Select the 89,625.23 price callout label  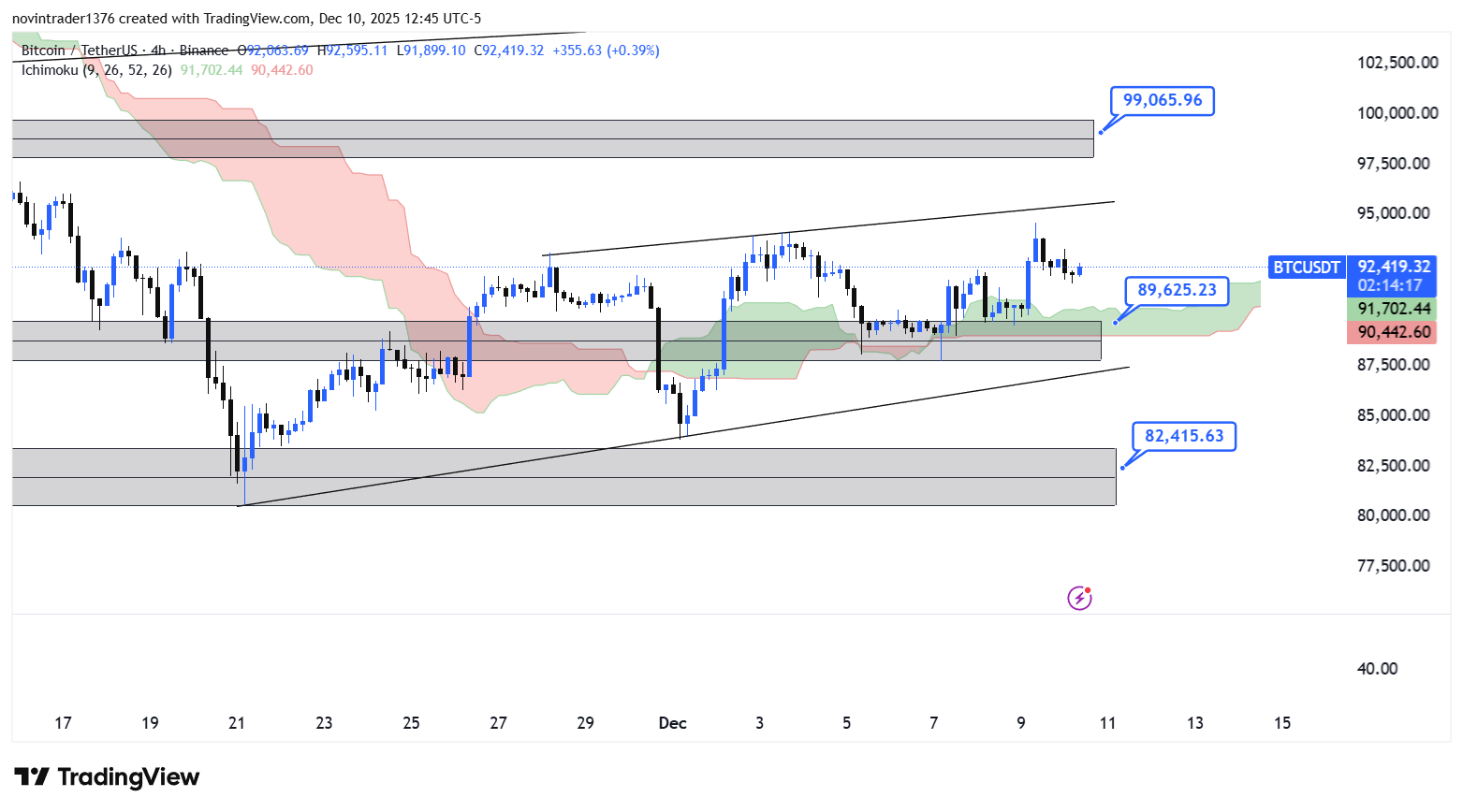(1177, 290)
